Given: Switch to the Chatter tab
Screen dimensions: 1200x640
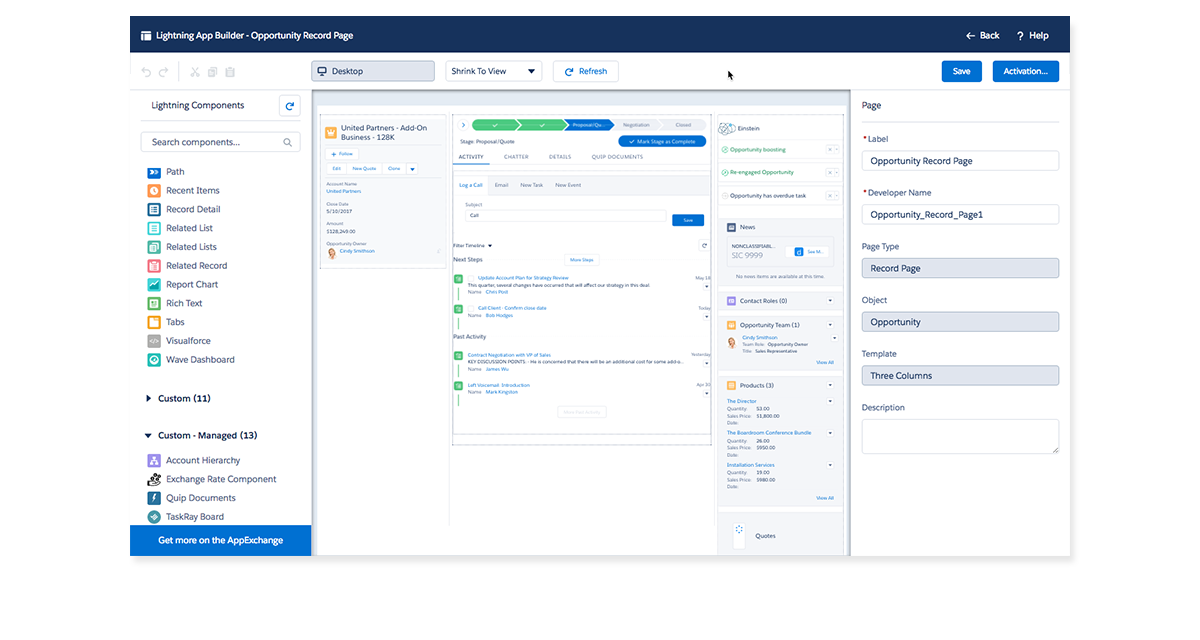Looking at the screenshot, I should pyautogui.click(x=516, y=157).
